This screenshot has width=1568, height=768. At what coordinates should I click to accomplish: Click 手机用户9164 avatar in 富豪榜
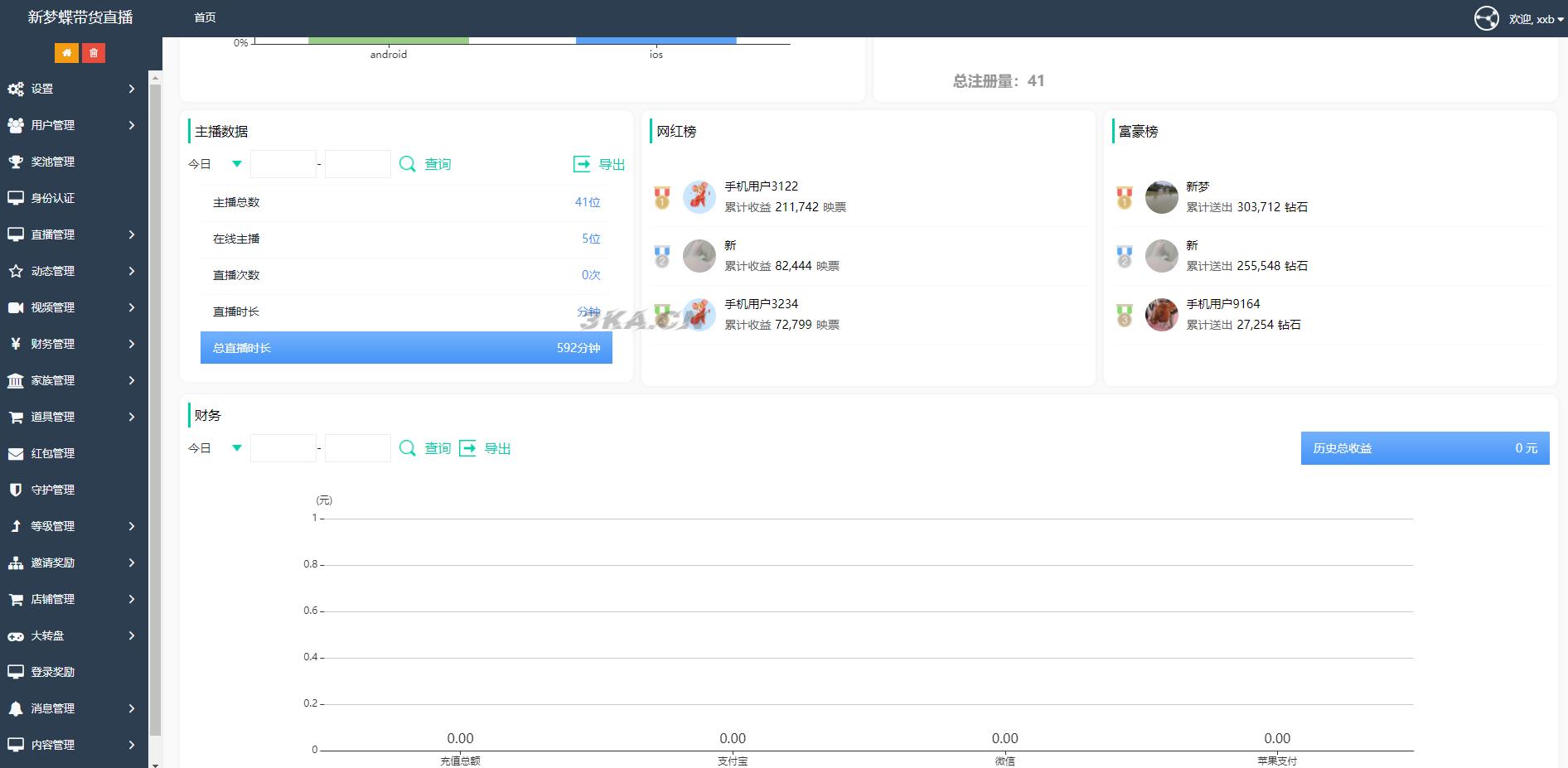1161,315
